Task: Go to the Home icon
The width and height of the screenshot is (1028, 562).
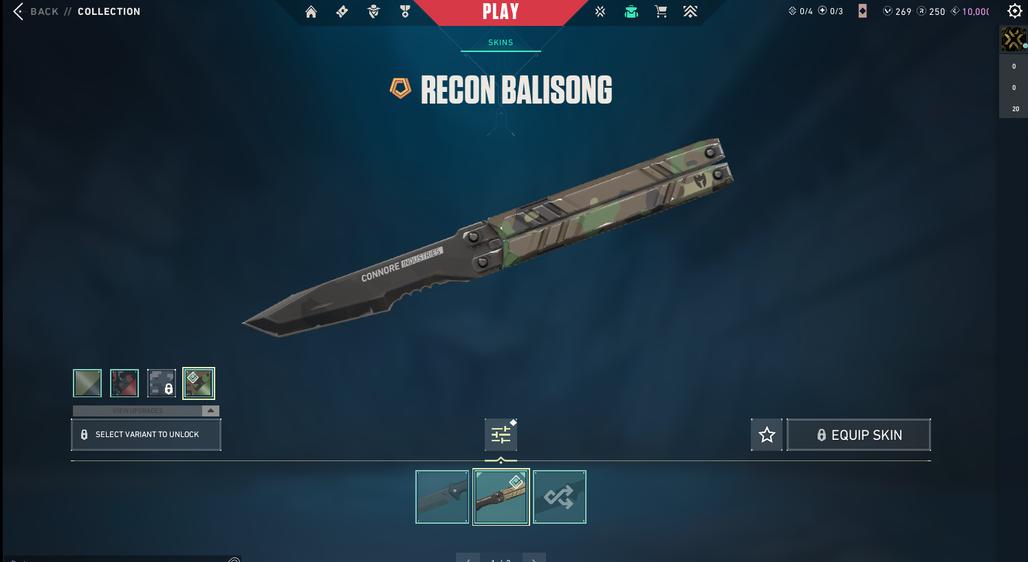Action: [x=311, y=12]
